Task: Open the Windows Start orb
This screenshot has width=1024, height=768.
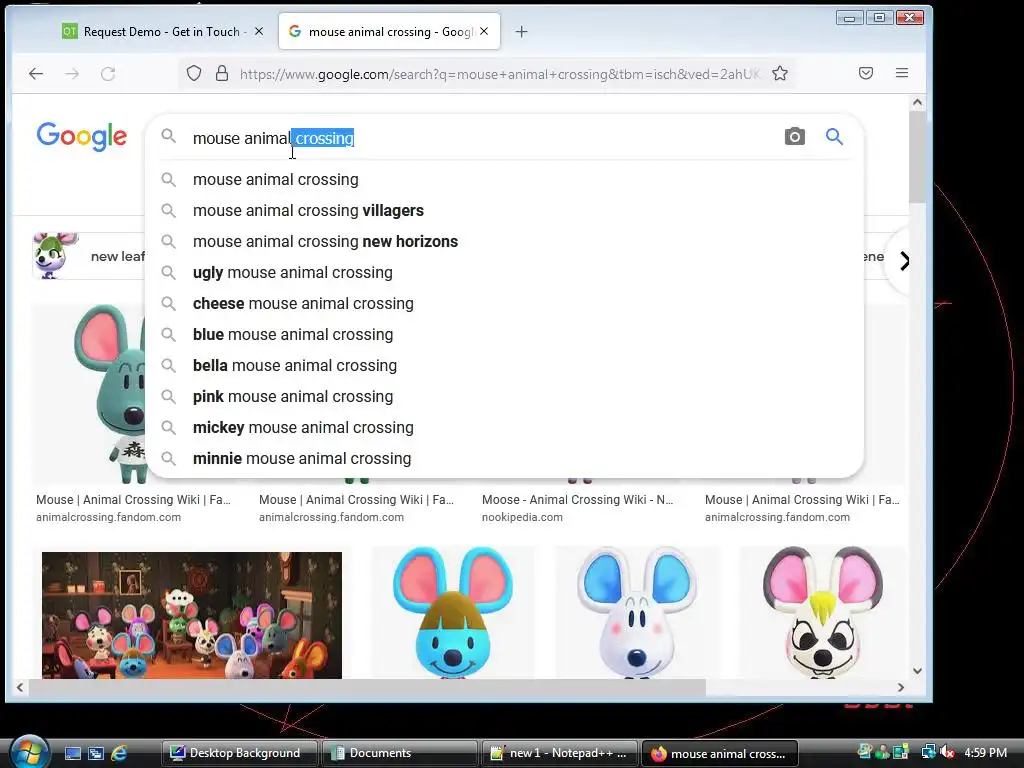Action: pyautogui.click(x=29, y=752)
